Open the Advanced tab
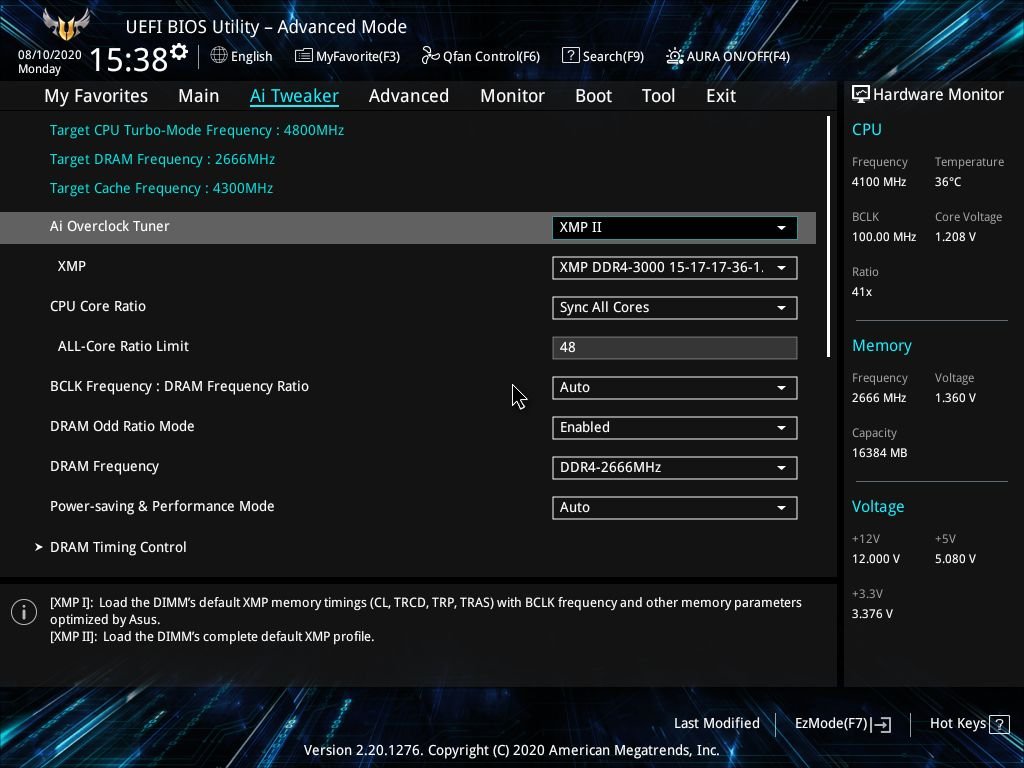Screen dimensions: 1024x768 (x=409, y=96)
